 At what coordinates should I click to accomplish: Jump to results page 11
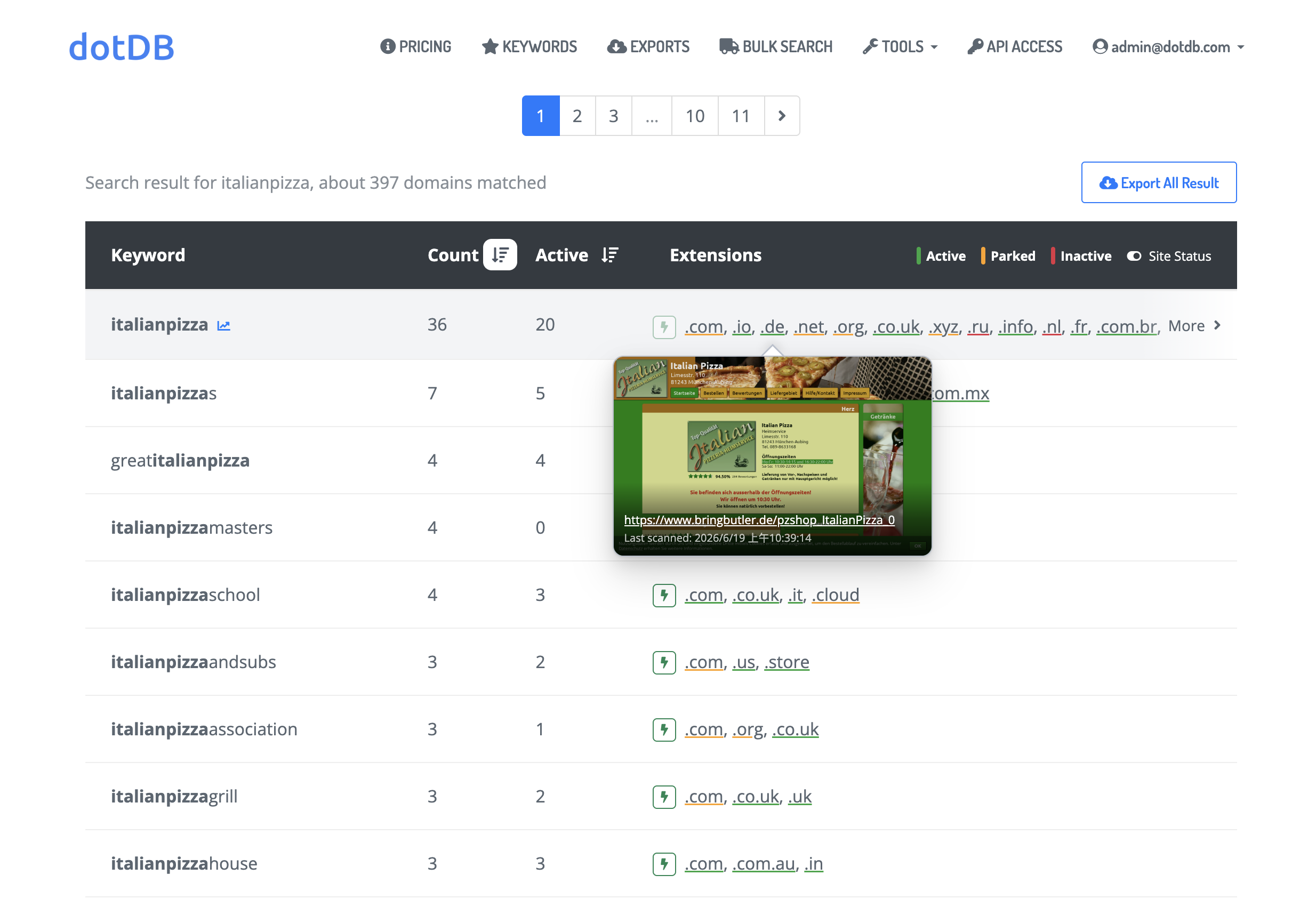(741, 116)
